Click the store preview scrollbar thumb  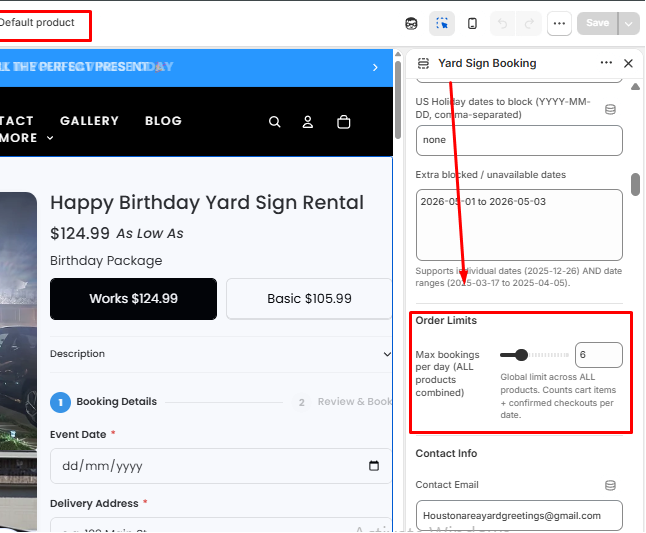(398, 100)
